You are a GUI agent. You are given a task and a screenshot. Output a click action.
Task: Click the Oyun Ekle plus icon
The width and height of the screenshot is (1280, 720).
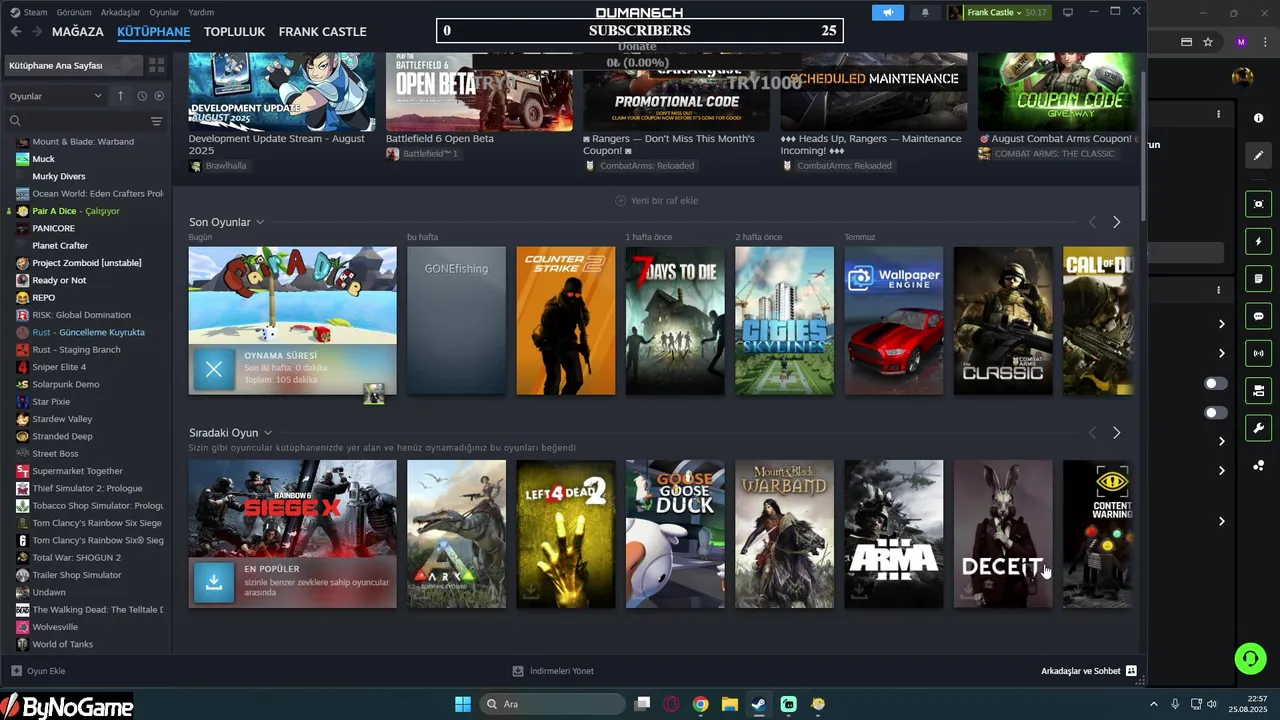pyautogui.click(x=16, y=671)
